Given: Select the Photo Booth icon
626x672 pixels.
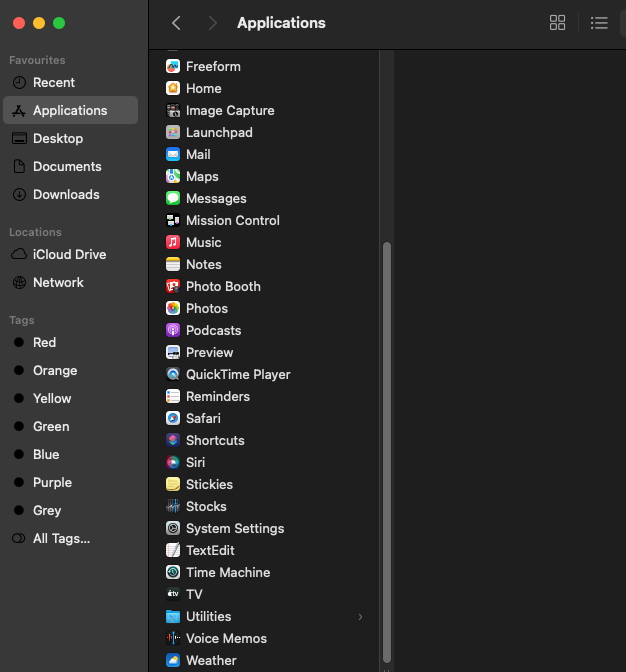Looking at the screenshot, I should tap(173, 286).
